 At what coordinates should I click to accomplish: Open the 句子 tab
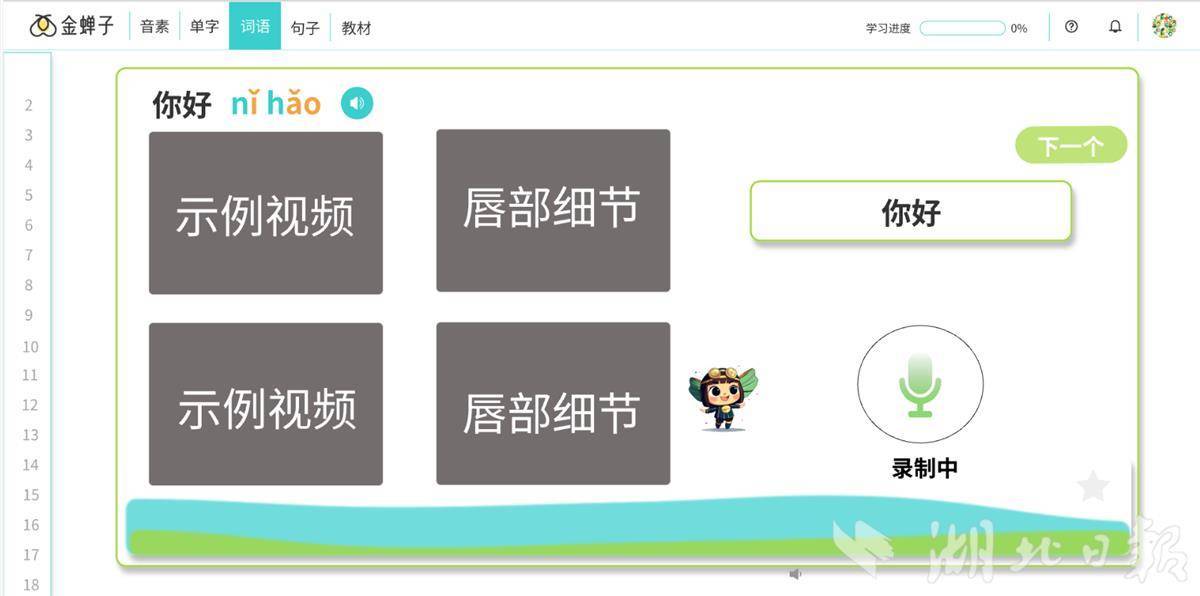(x=305, y=28)
